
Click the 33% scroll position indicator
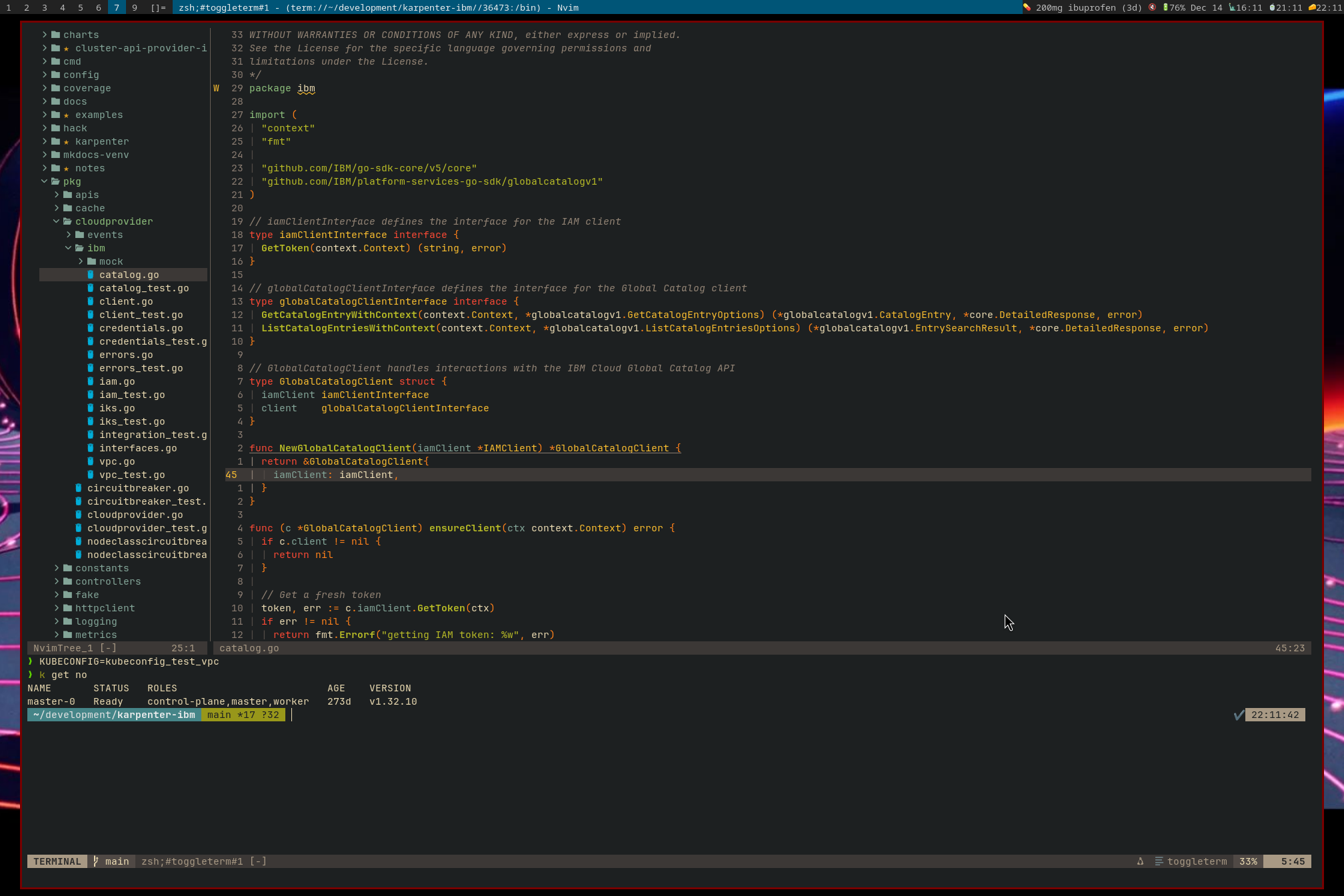click(x=1248, y=861)
